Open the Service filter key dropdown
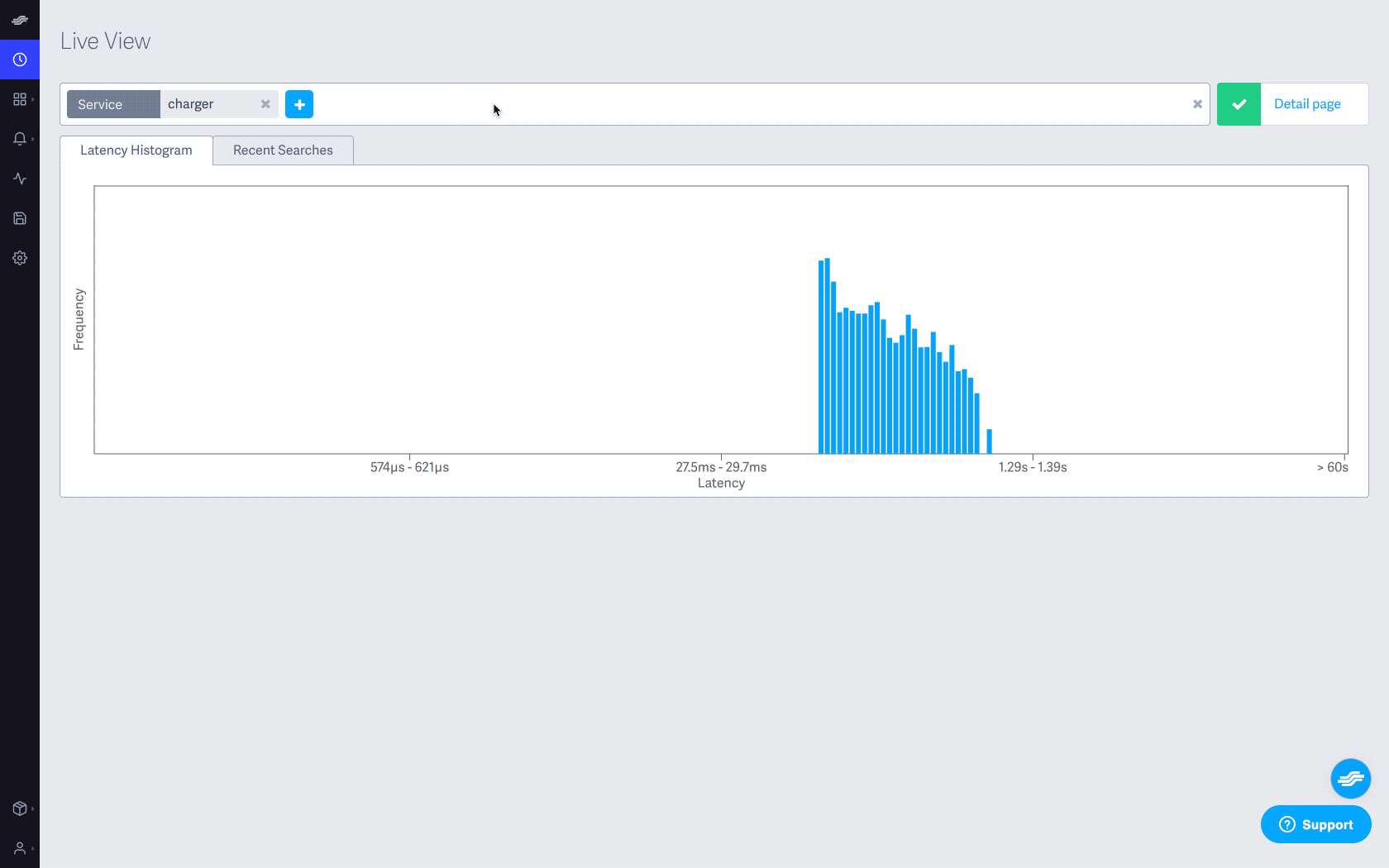This screenshot has height=868, width=1389. (x=113, y=104)
